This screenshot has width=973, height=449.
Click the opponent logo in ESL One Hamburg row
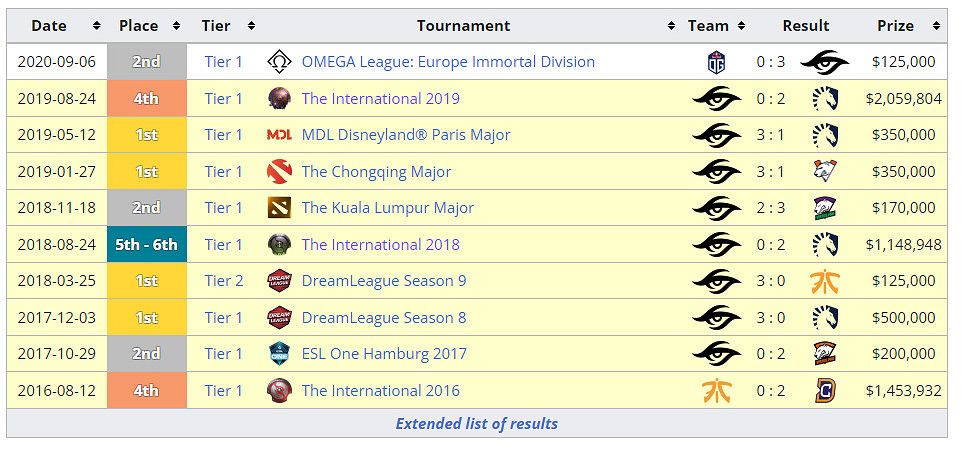(x=825, y=354)
